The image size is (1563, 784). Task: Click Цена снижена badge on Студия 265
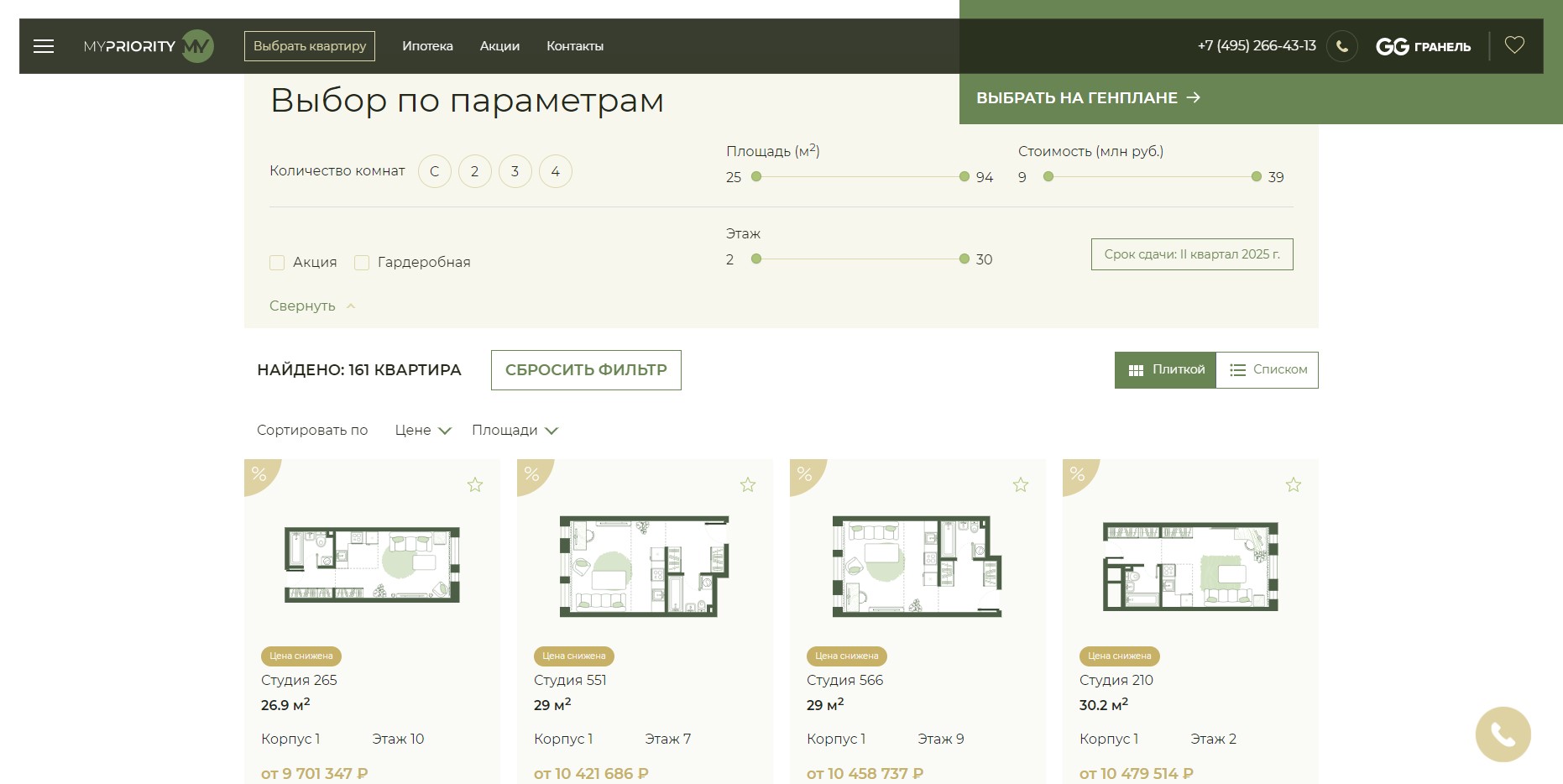(301, 656)
